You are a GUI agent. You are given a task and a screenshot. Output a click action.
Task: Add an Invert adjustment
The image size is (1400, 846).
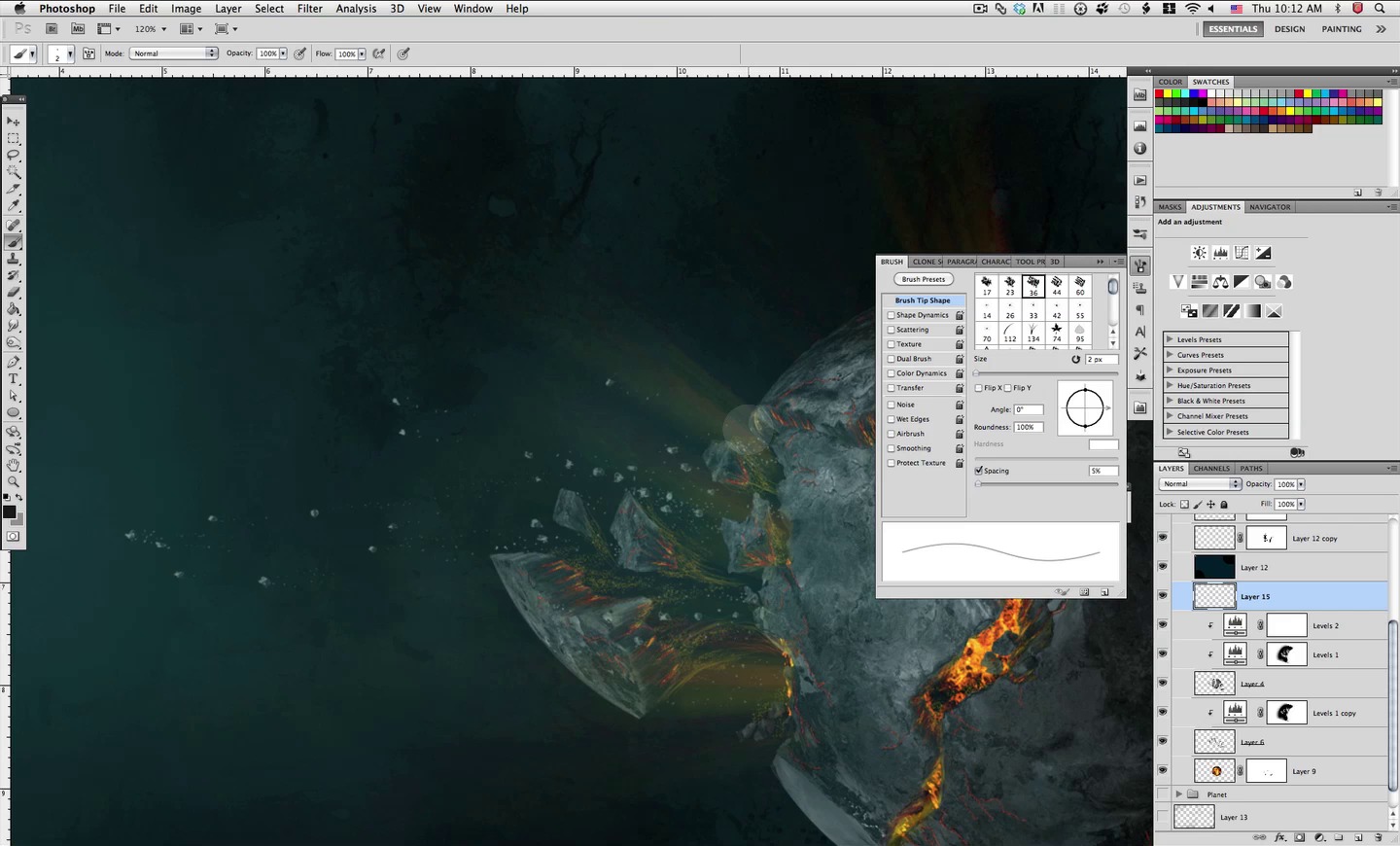click(x=1189, y=311)
